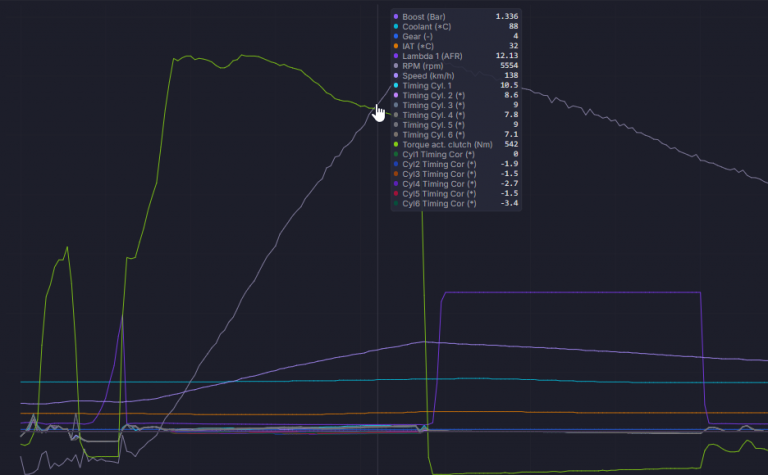Click the Cyl3 Timing Cor label
The width and height of the screenshot is (768, 475).
tap(439, 174)
